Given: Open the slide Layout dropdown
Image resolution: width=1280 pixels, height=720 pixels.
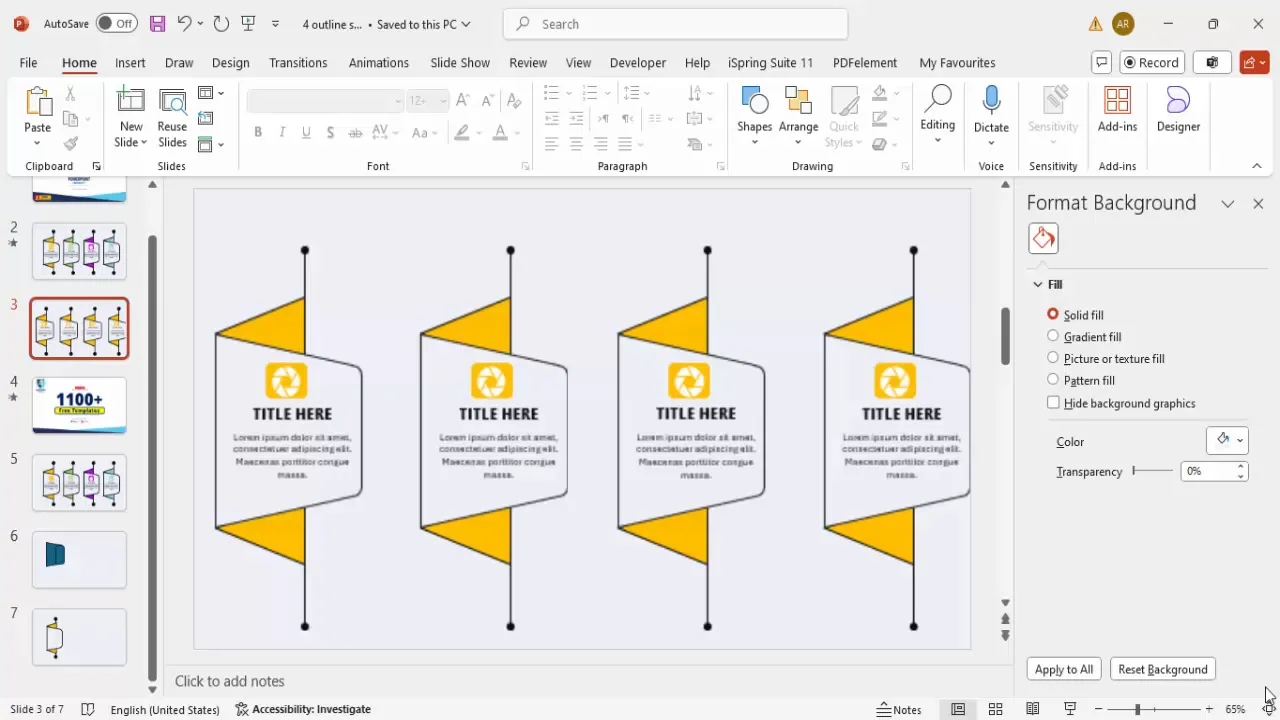Looking at the screenshot, I should [211, 93].
